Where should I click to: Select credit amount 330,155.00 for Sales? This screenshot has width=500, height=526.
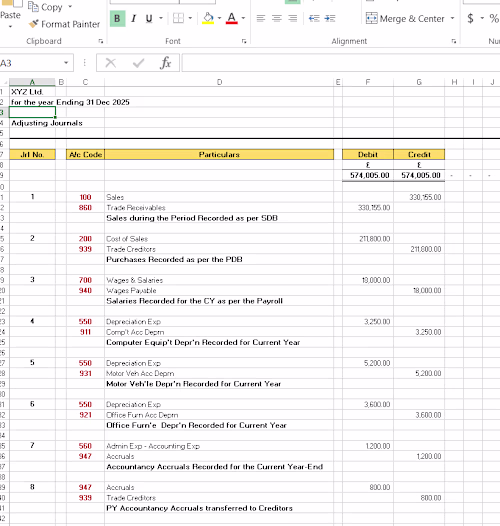click(x=419, y=197)
